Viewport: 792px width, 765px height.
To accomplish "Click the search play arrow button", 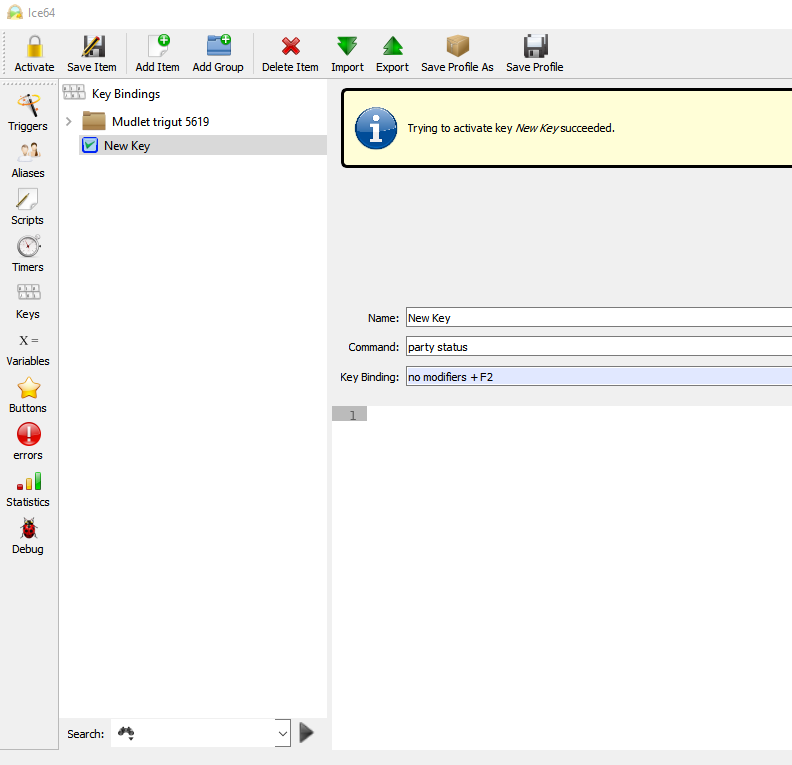I will click(306, 733).
